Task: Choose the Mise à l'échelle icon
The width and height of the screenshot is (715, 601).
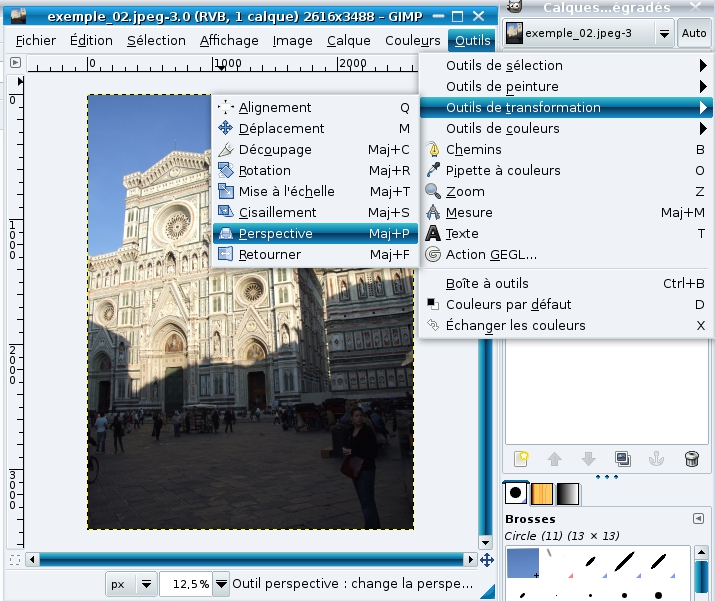Action: pos(225,191)
